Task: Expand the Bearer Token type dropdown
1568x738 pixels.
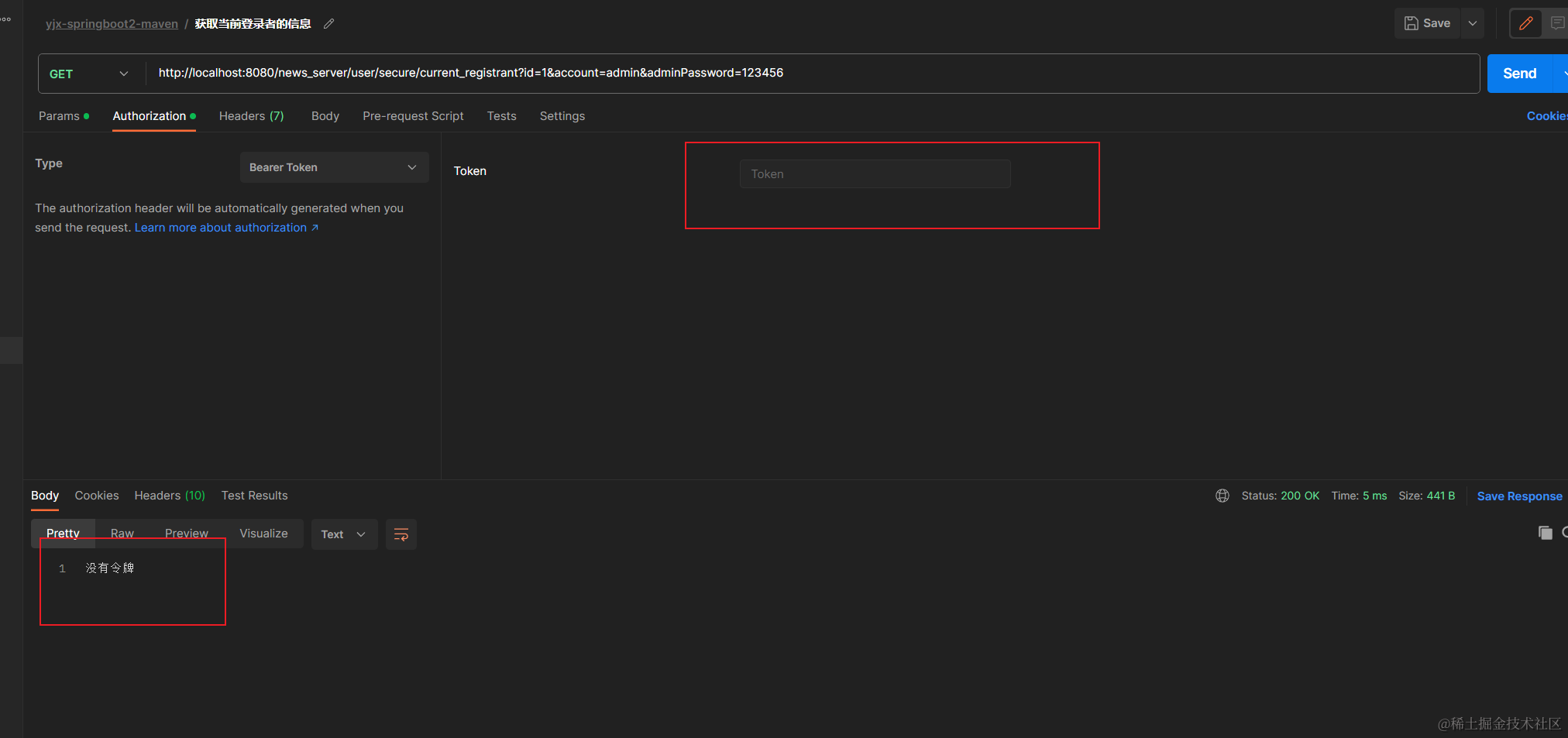Action: coord(334,167)
